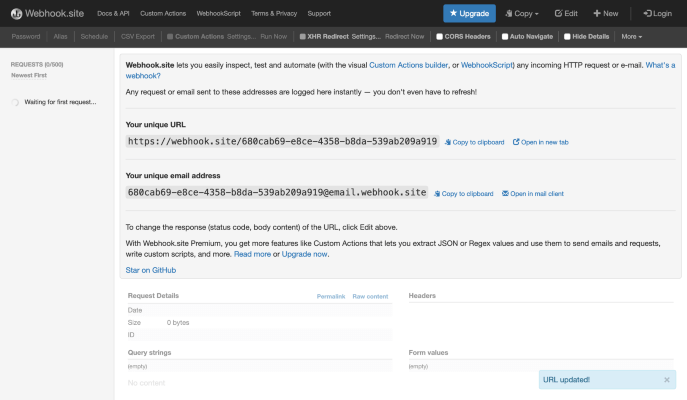687x400 pixels.
Task: Open the Support menu item
Action: coord(319,14)
